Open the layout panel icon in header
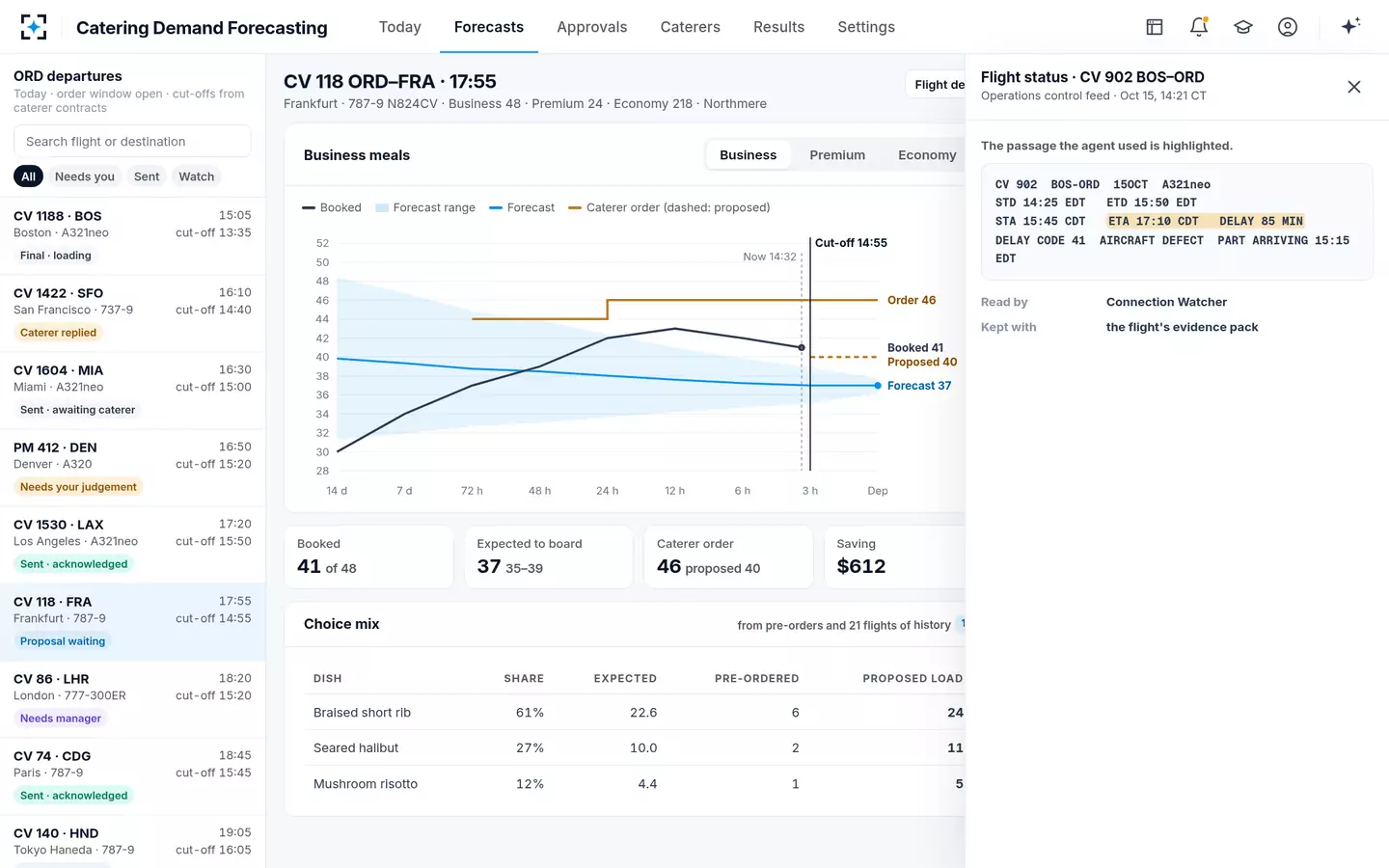1389x868 pixels. click(1155, 27)
